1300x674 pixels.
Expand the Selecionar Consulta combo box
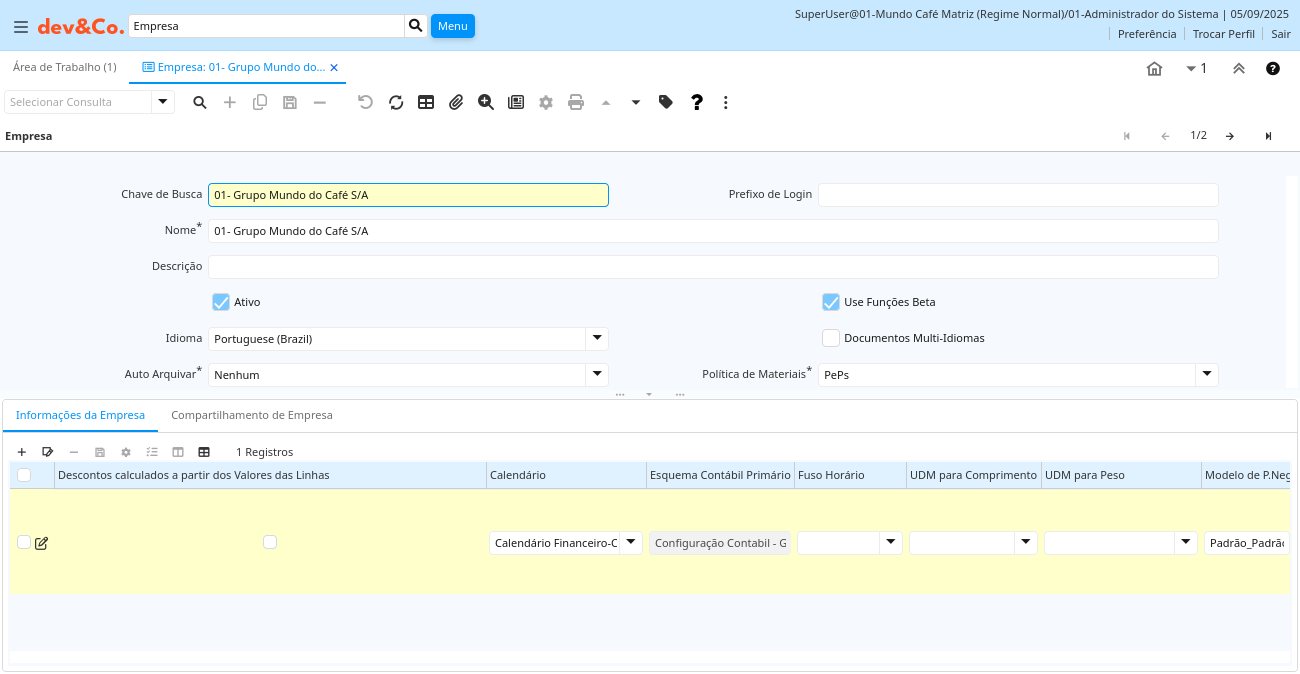pos(163,102)
